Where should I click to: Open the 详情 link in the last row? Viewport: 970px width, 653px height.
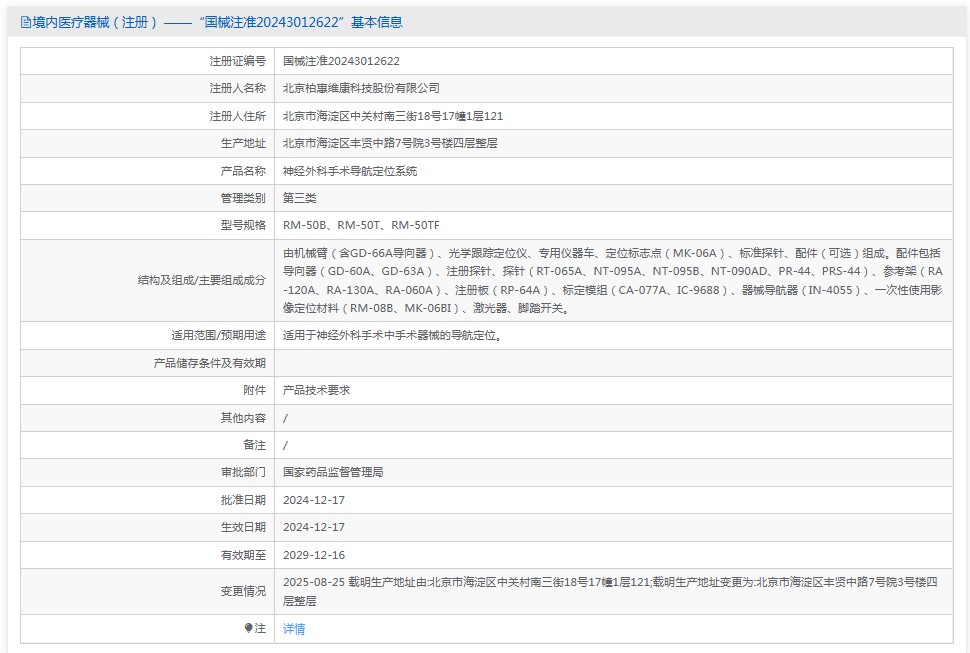[x=294, y=629]
